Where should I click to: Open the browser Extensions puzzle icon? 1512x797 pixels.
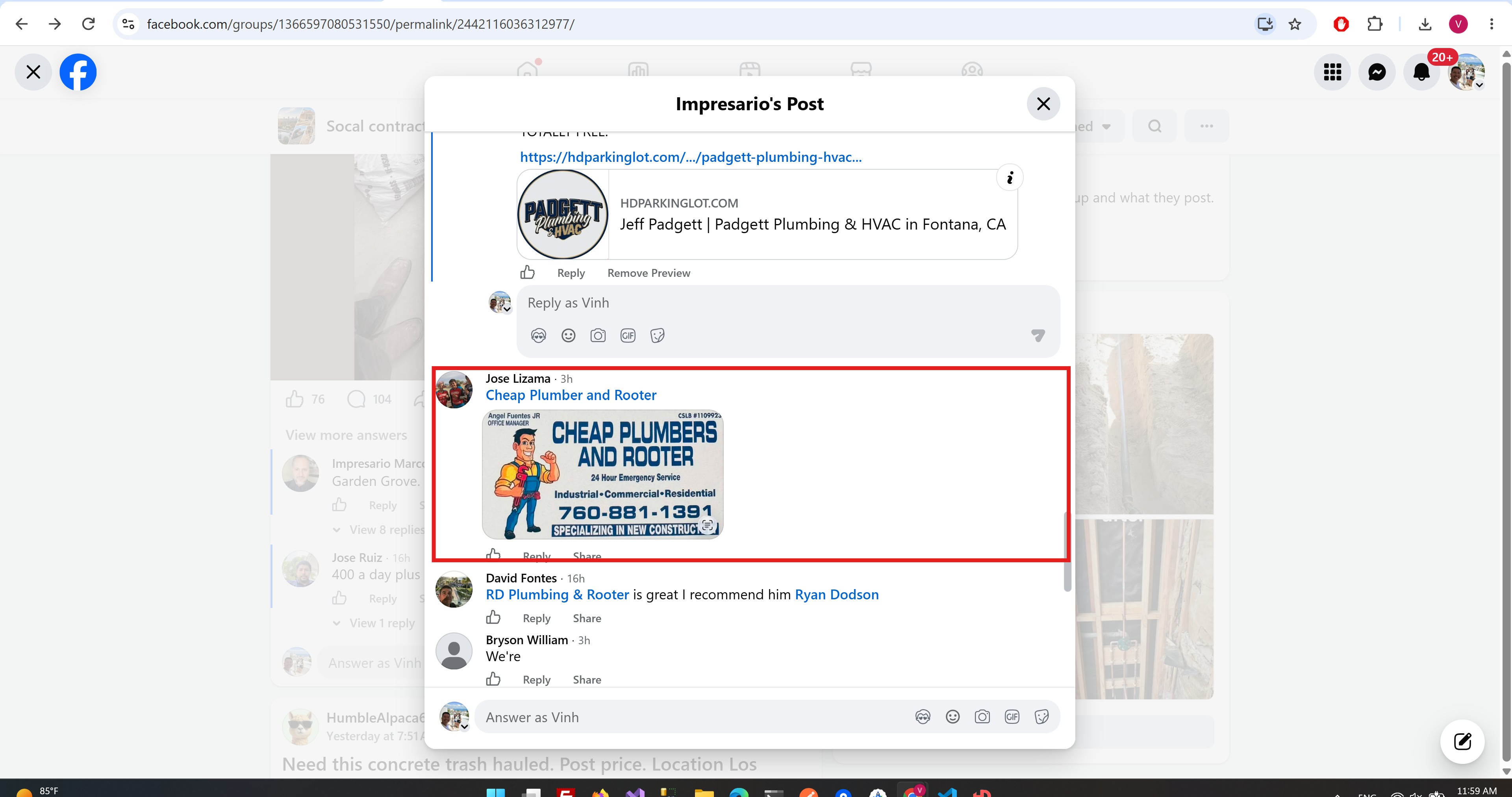tap(1375, 24)
